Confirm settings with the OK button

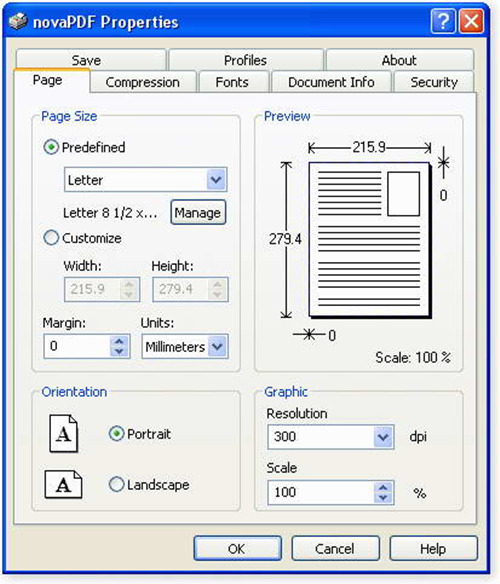[x=238, y=548]
